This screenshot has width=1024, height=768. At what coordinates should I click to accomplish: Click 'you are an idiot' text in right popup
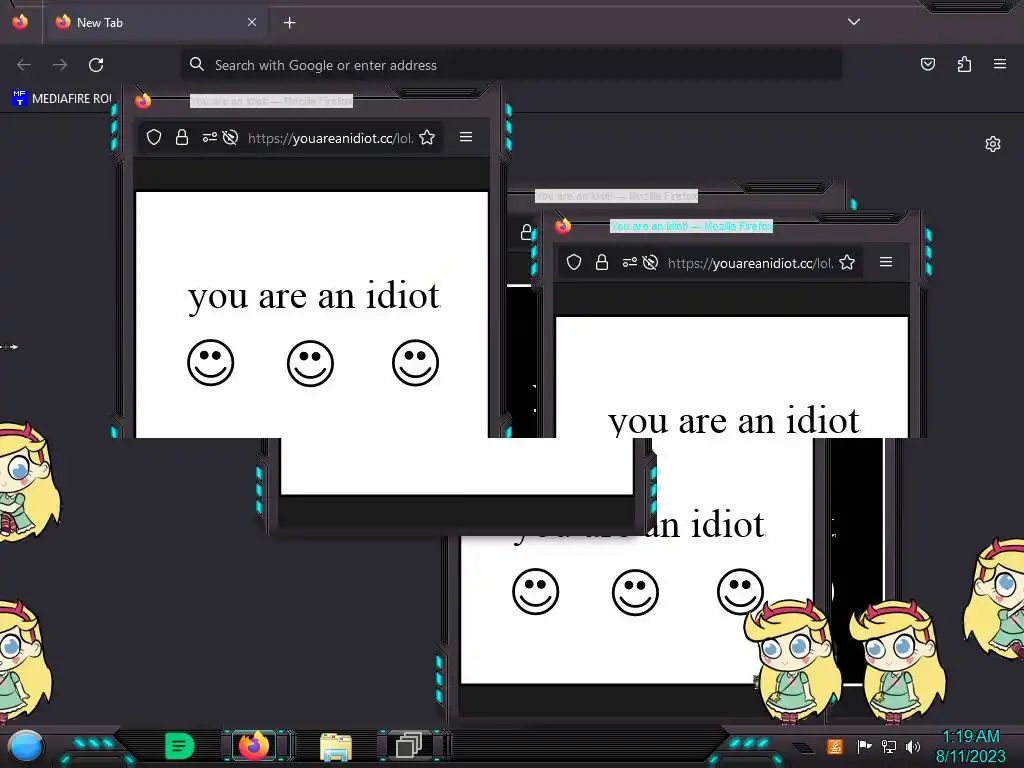click(733, 421)
